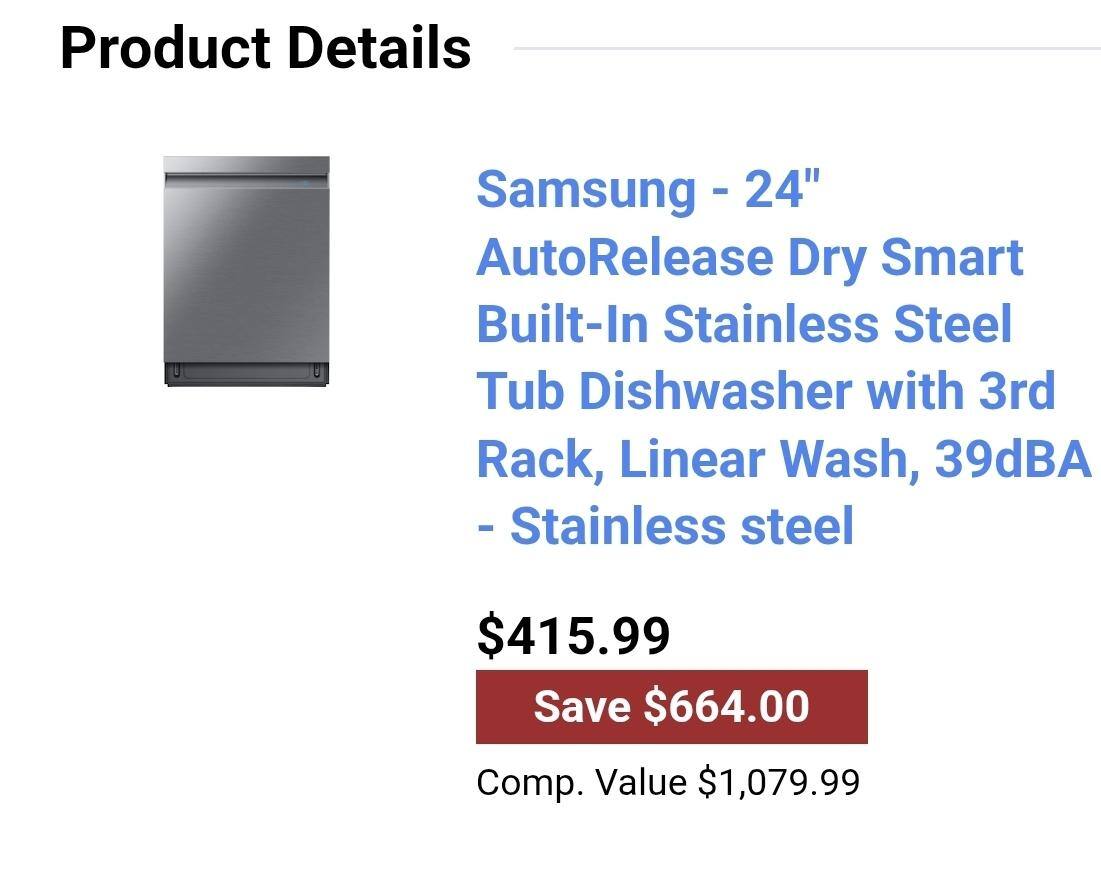Image resolution: width=1101 pixels, height=872 pixels.
Task: Click the Product Details heading
Action: click(265, 47)
